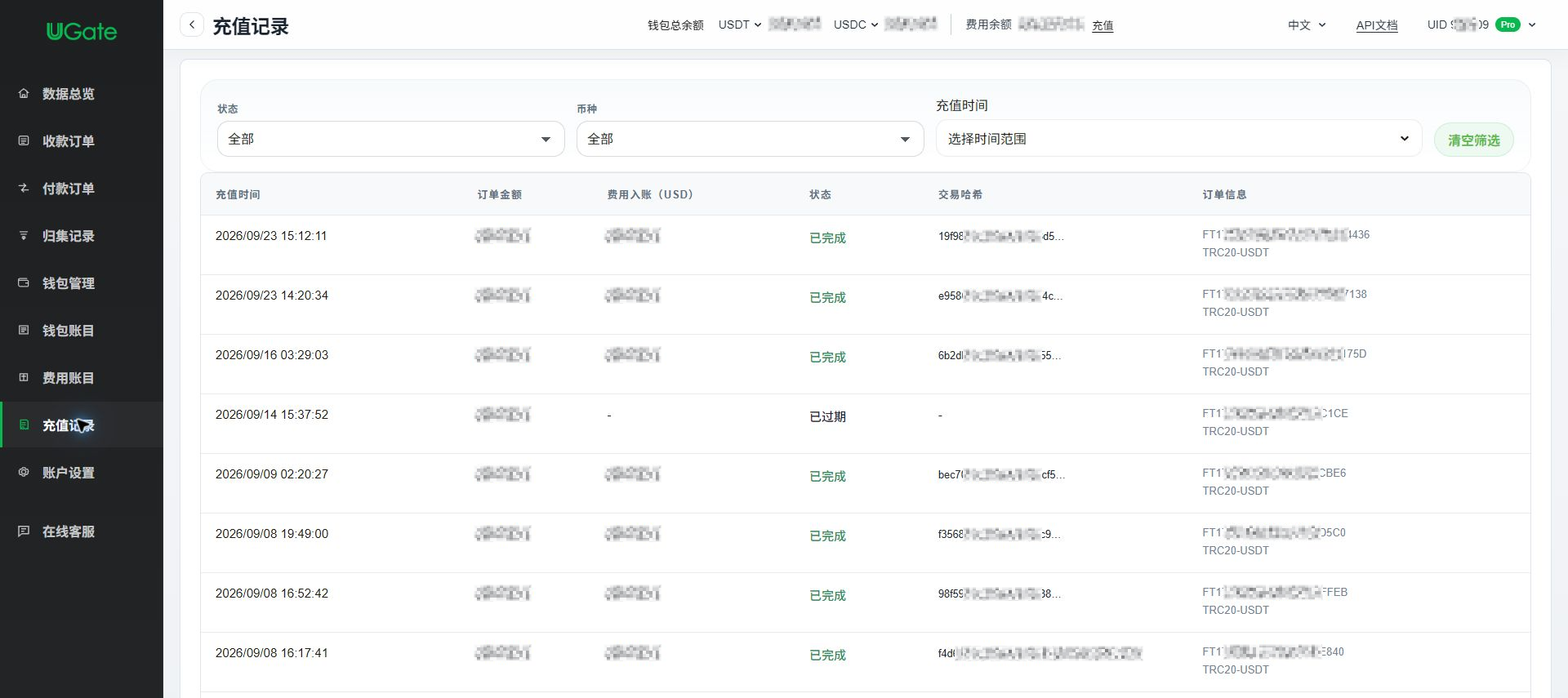Click order ID ending in CBE6
The width and height of the screenshot is (1568, 698).
[1274, 473]
